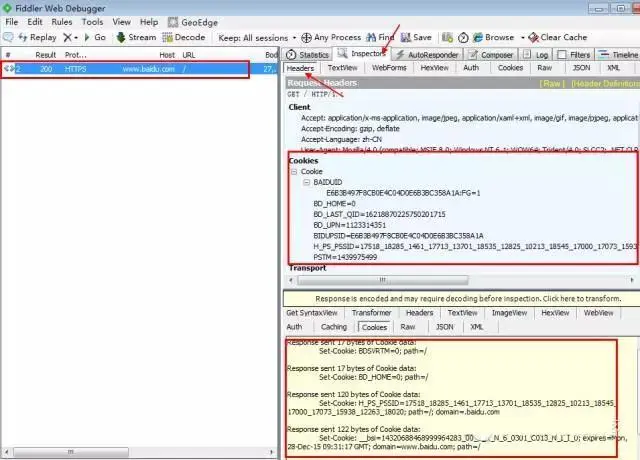
Task: Open the response Transformer tab
Action: [x=371, y=313]
